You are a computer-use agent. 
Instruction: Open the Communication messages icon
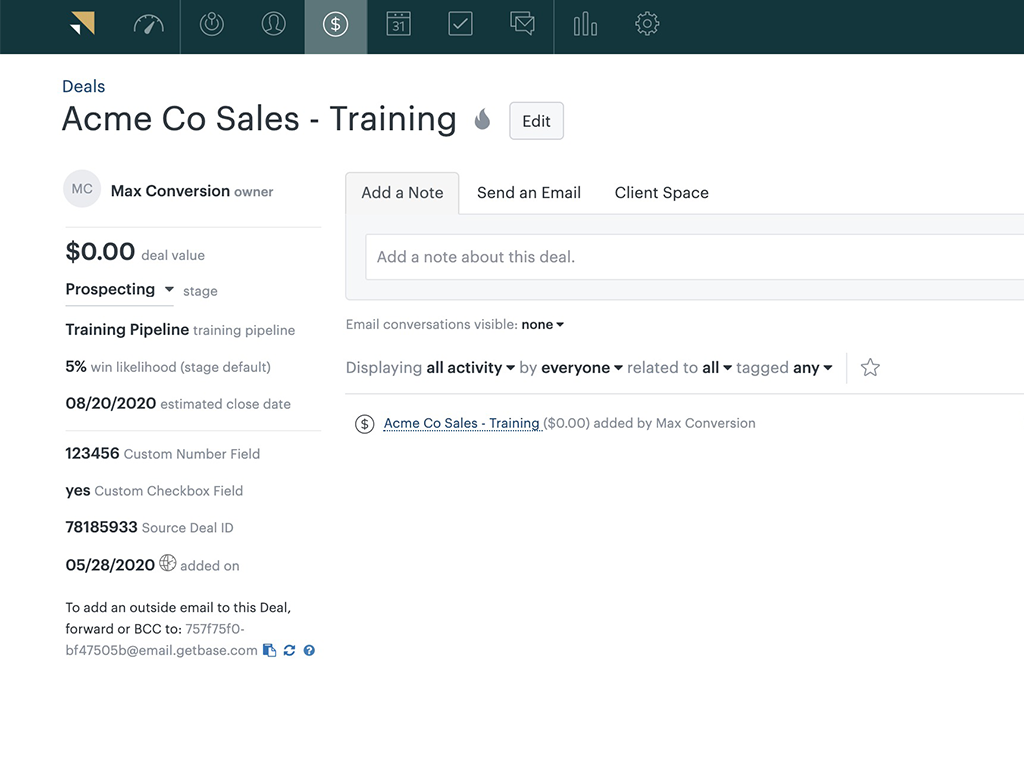coord(522,25)
